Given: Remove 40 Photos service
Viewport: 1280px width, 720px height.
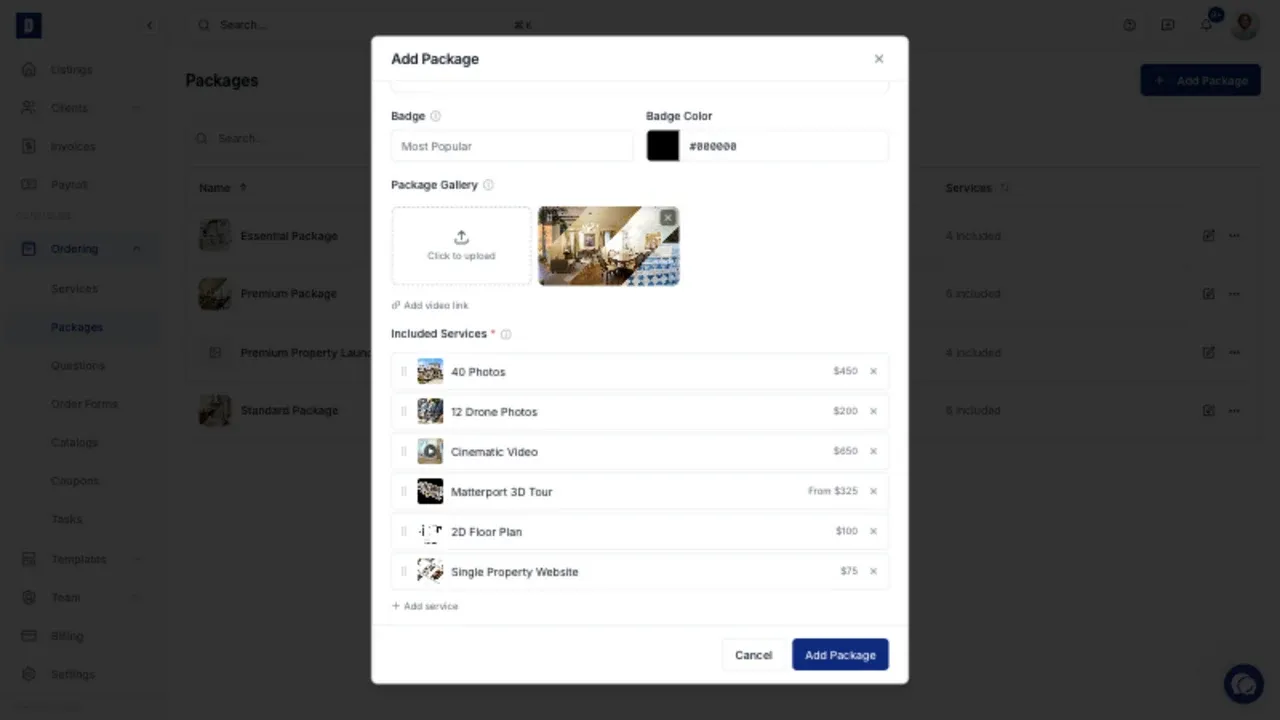Looking at the screenshot, I should click(x=873, y=371).
